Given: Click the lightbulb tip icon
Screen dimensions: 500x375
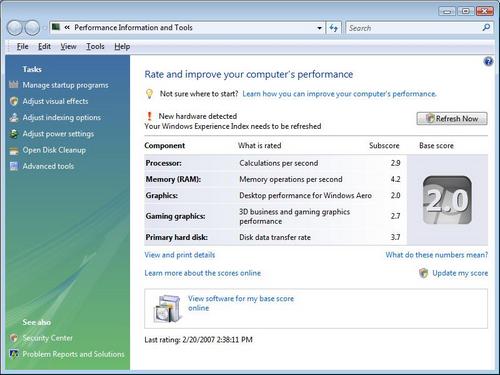Looking at the screenshot, I should tap(149, 94).
